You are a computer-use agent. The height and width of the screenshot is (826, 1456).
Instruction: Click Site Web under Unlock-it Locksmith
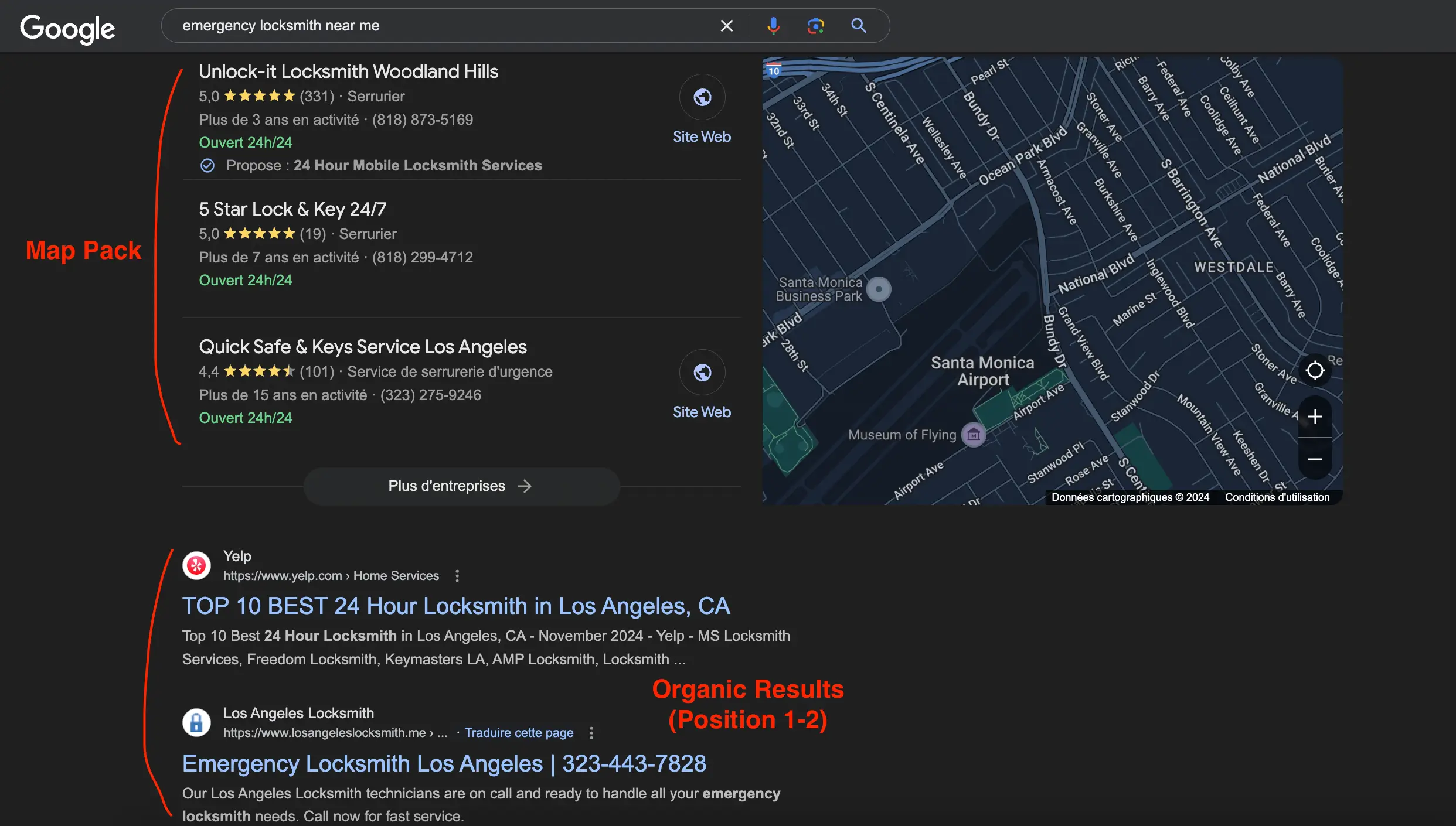[702, 136]
